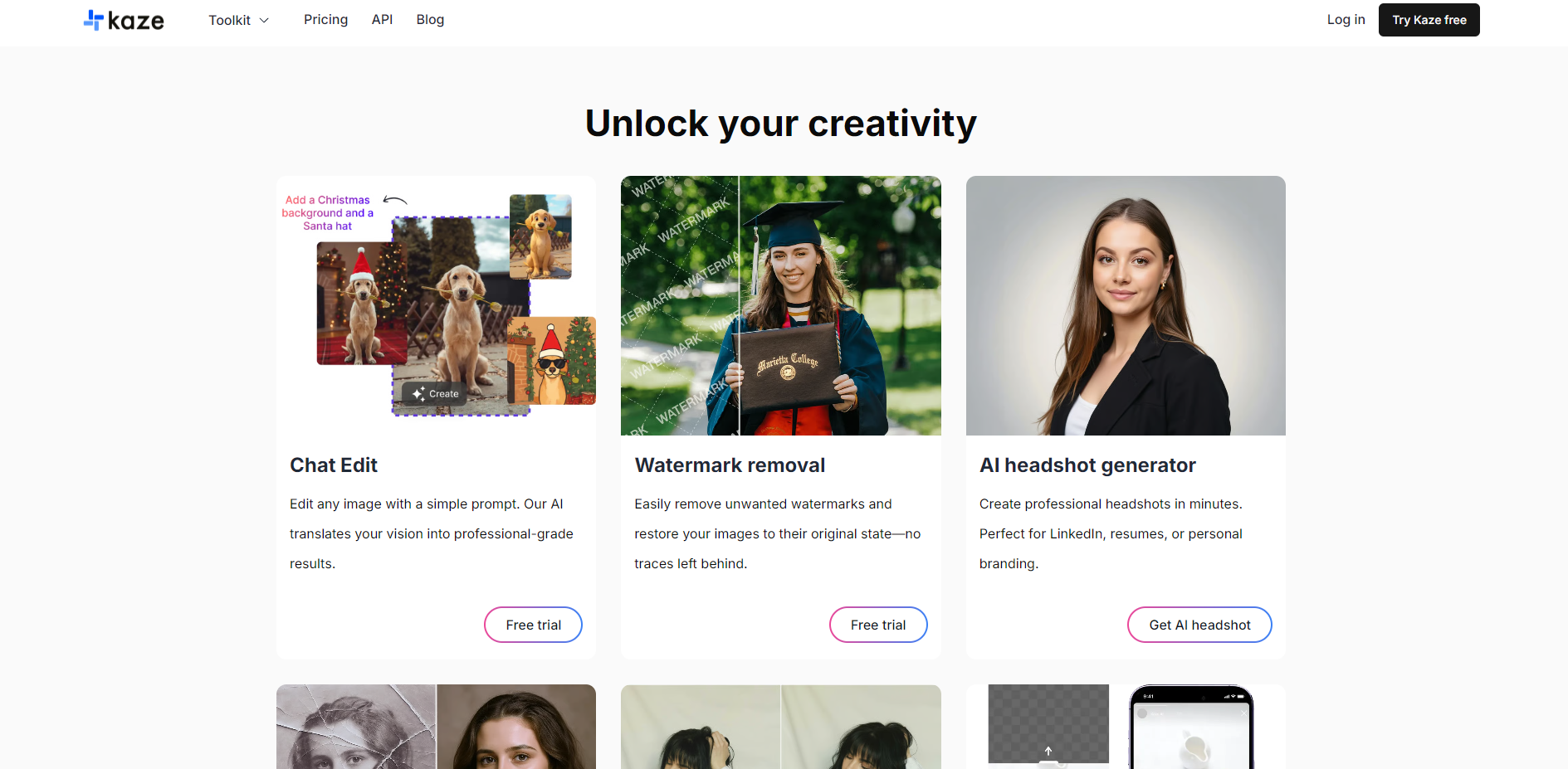1568x769 pixels.
Task: Open the old photo restoration thumbnail
Action: 436,727
